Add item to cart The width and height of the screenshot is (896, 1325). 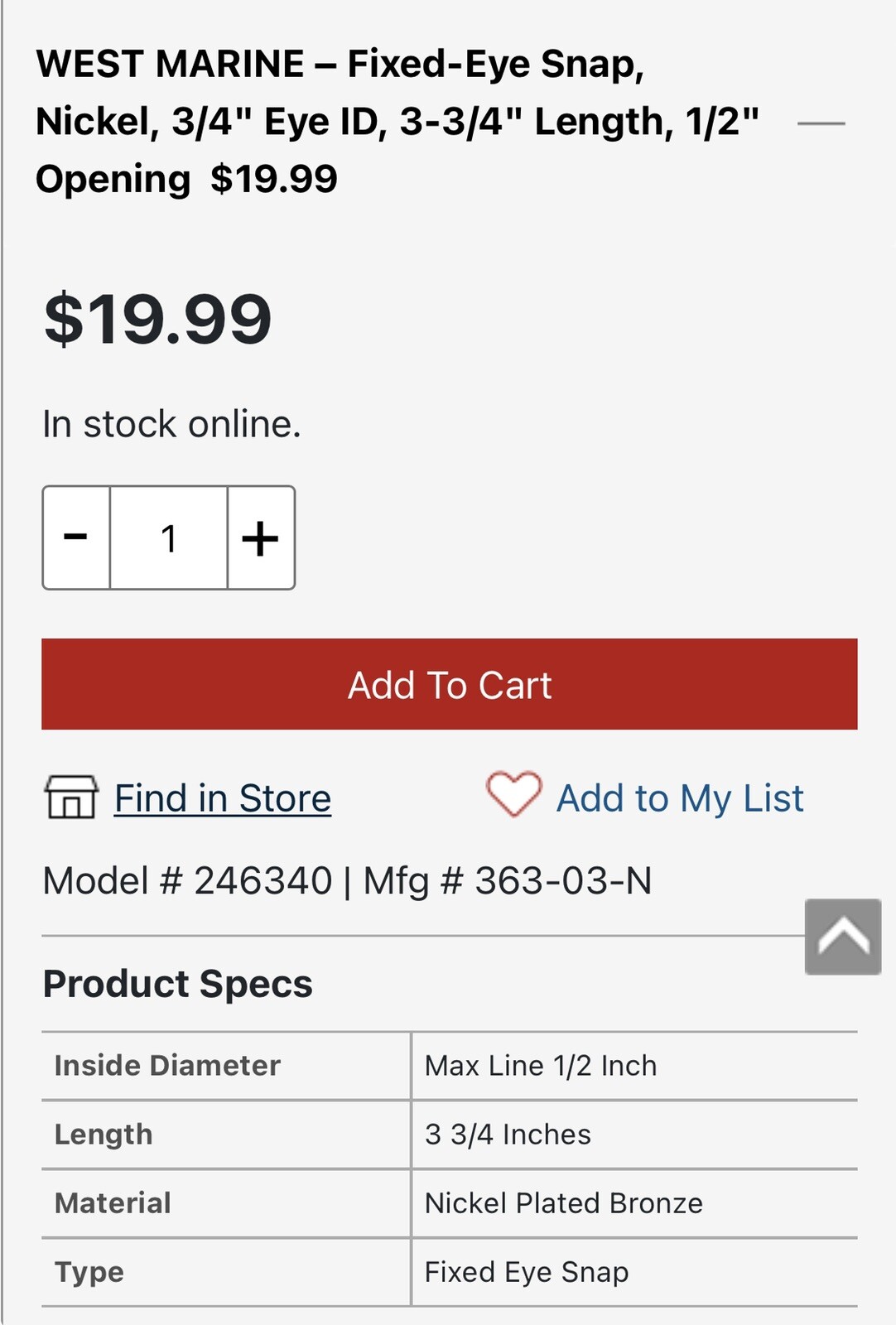(450, 684)
